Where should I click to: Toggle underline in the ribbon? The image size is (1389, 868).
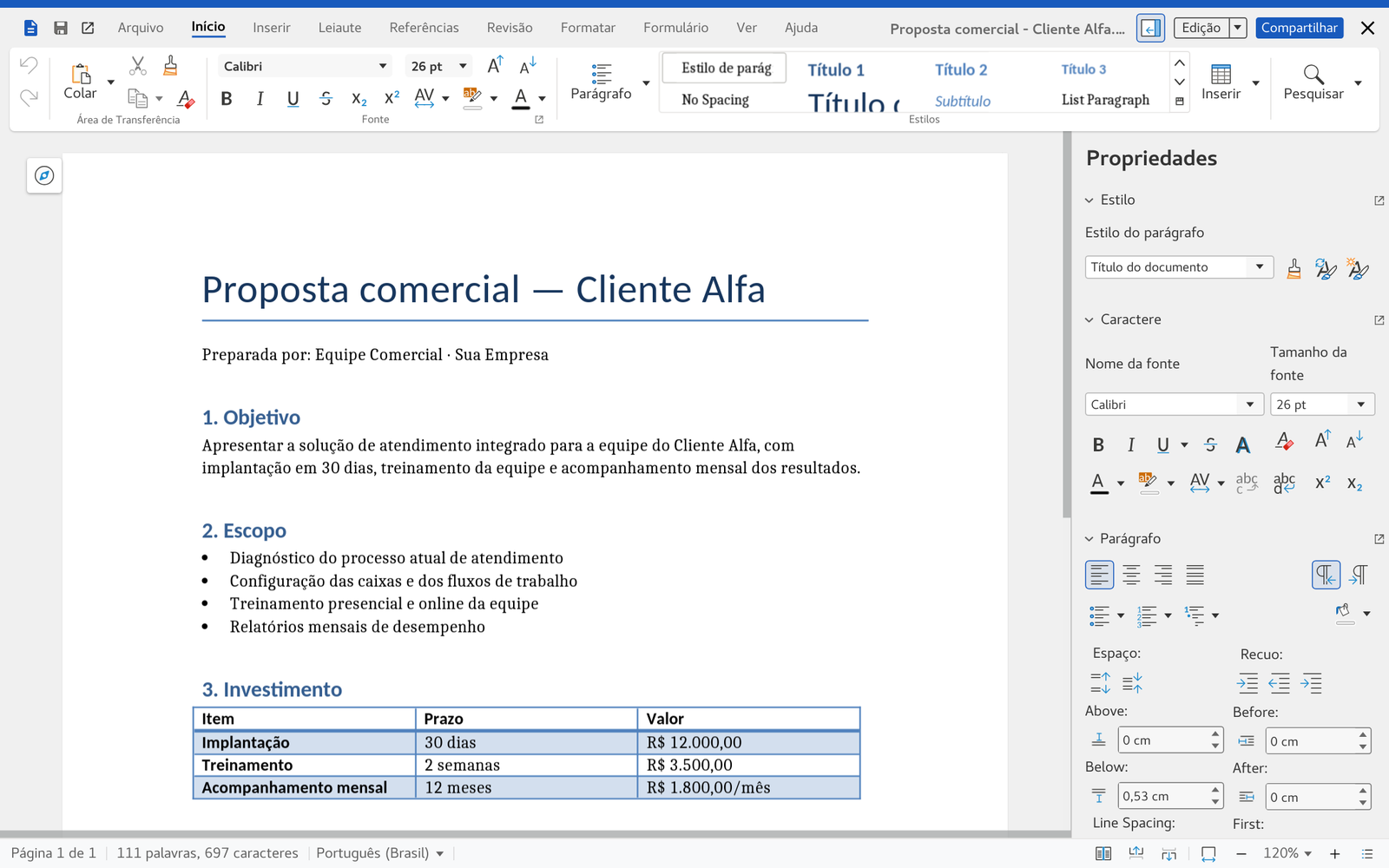pos(293,98)
